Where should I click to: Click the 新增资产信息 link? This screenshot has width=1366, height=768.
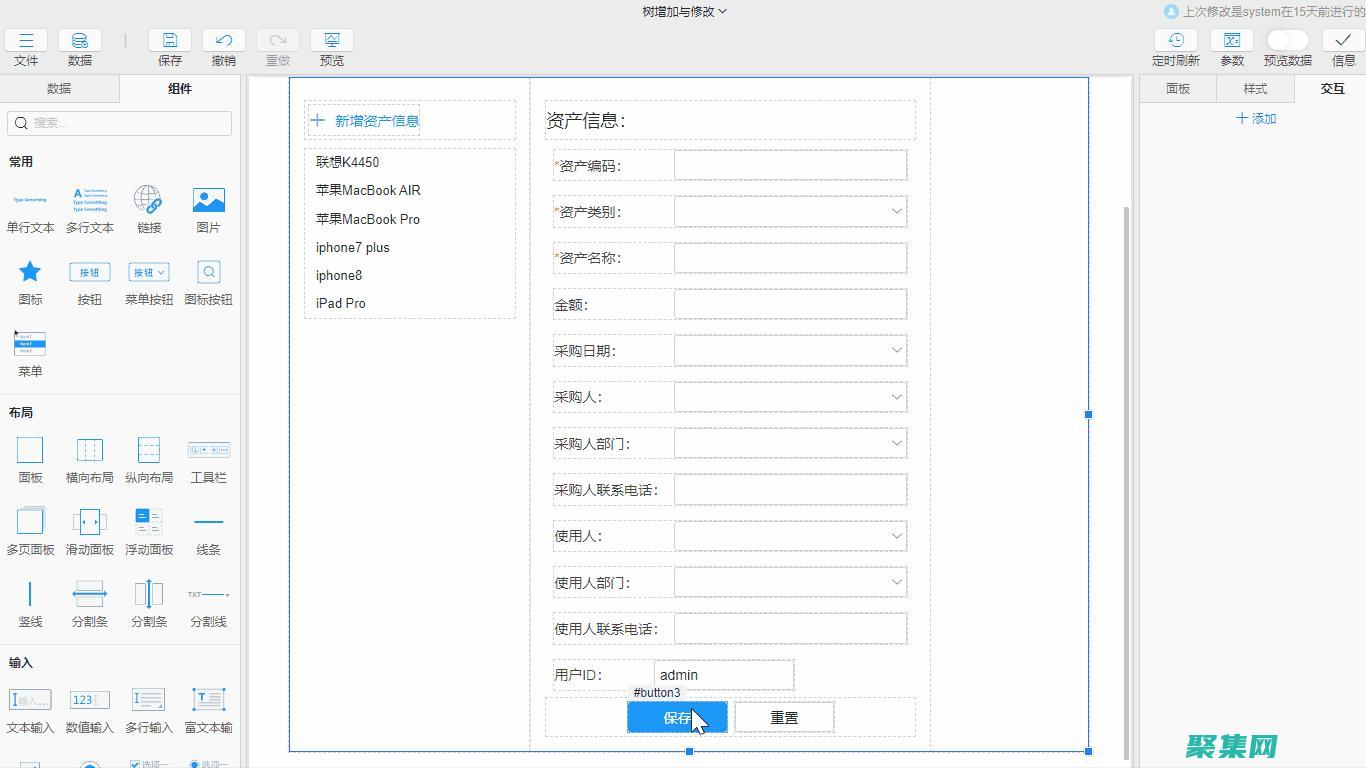(x=376, y=119)
